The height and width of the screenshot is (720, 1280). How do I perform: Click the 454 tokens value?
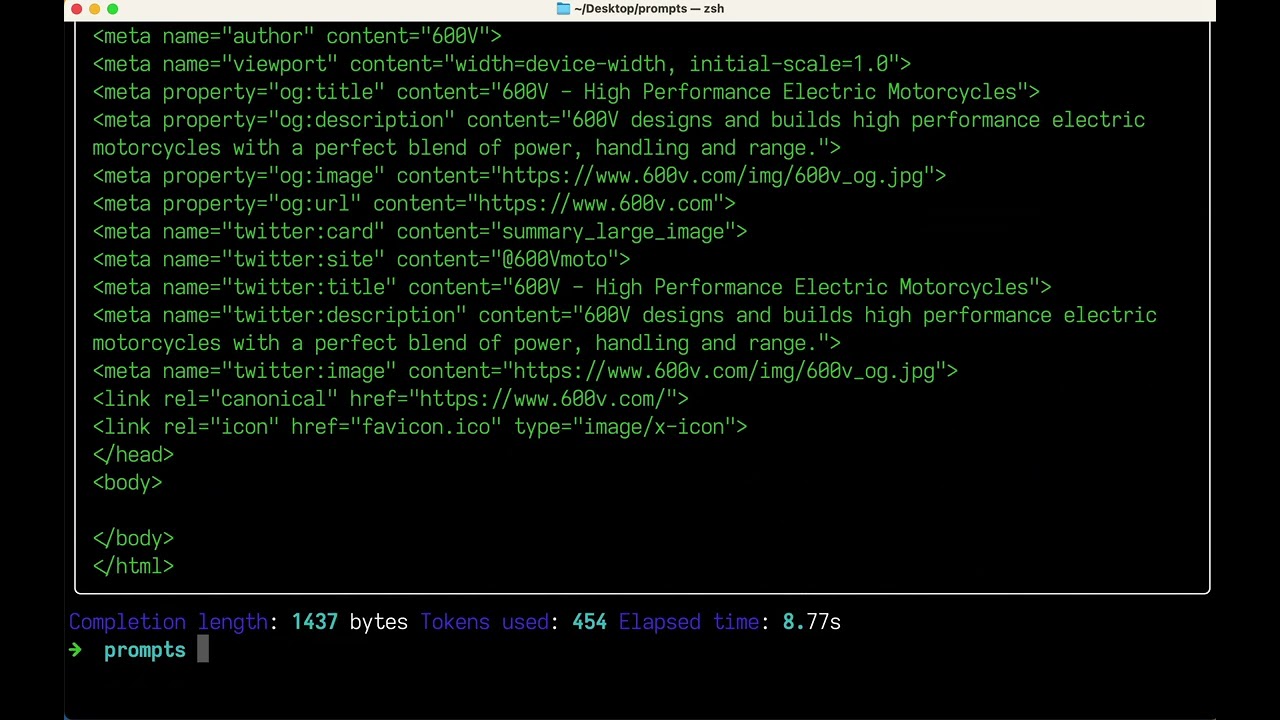590,623
